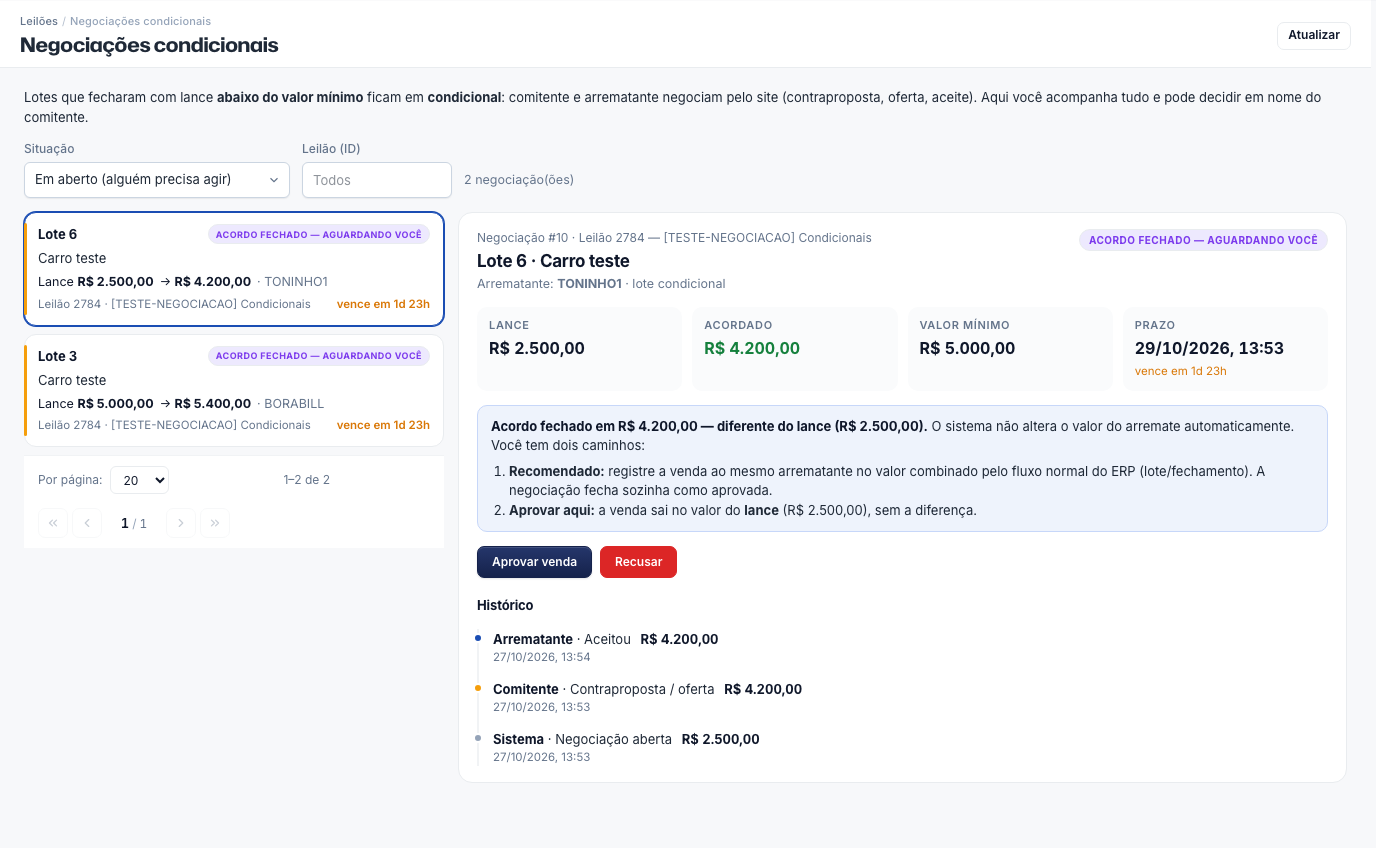
Task: Click status badge in detail panel header
Action: click(1203, 240)
